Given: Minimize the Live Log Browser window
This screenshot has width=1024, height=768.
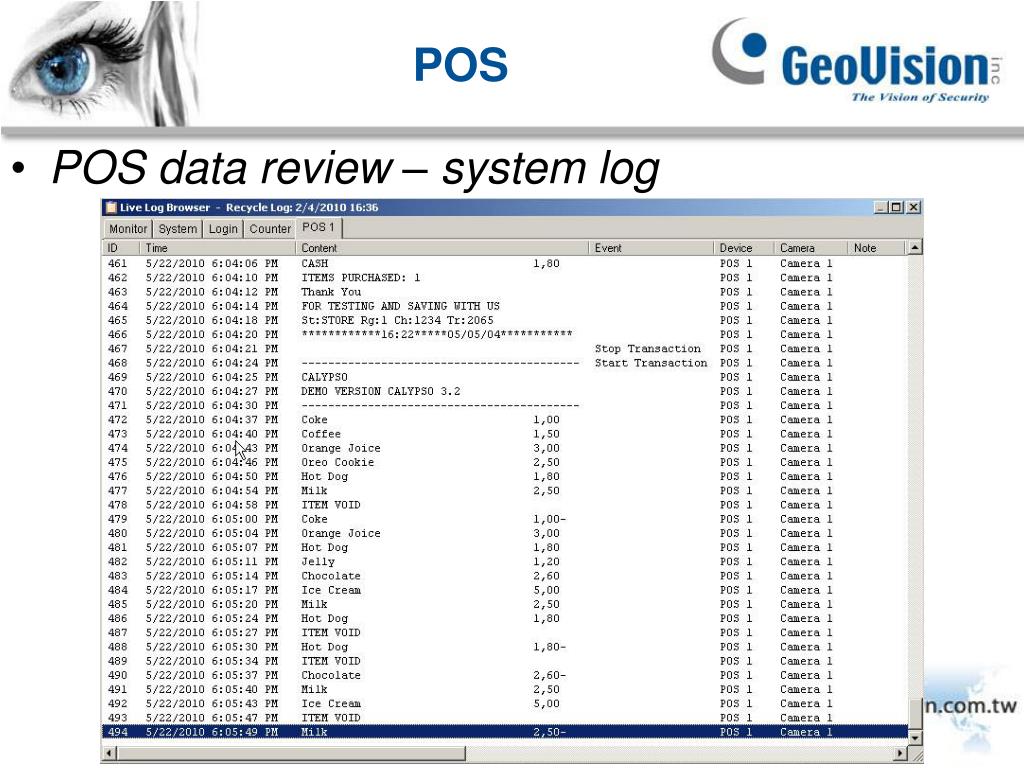Looking at the screenshot, I should pos(881,208).
